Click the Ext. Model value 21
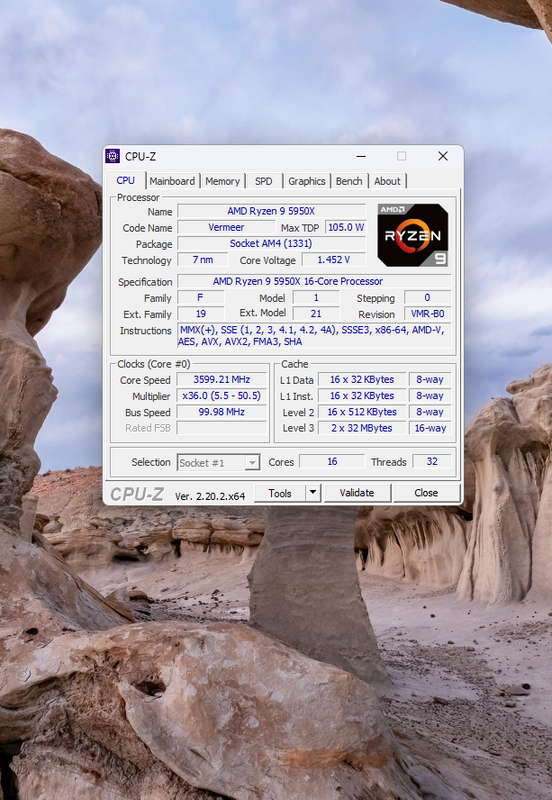 316,314
